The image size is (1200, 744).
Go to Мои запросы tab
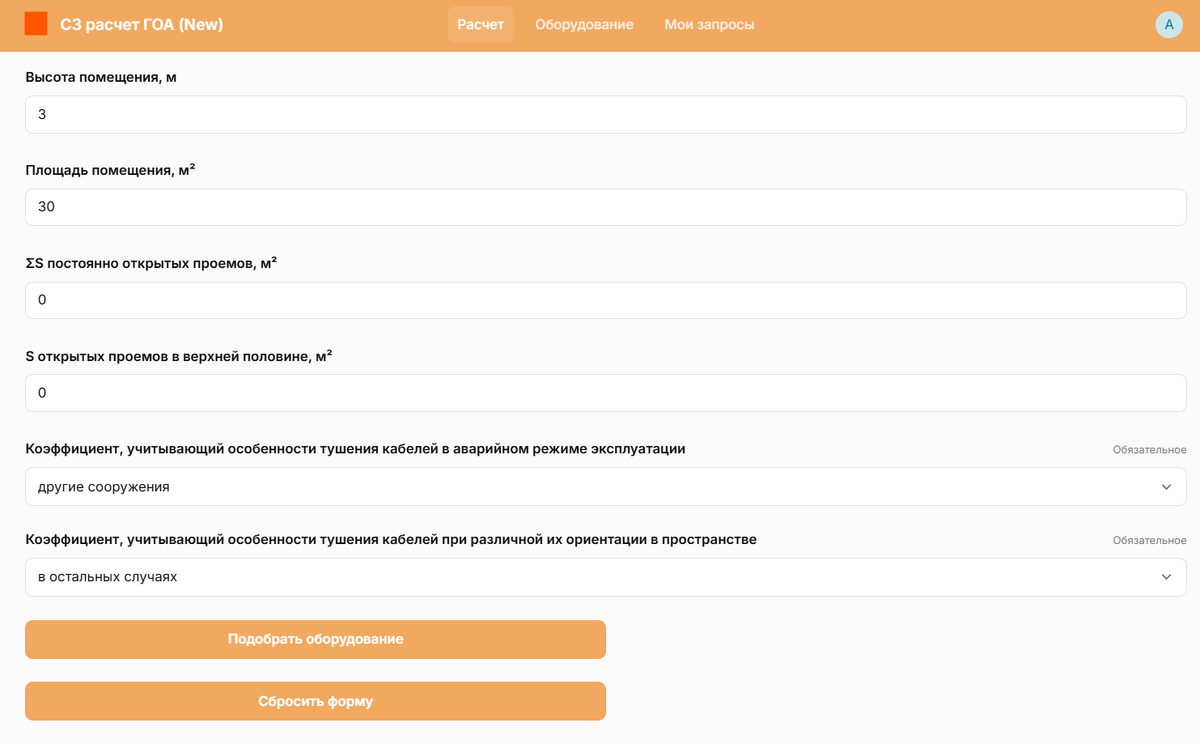pyautogui.click(x=710, y=24)
